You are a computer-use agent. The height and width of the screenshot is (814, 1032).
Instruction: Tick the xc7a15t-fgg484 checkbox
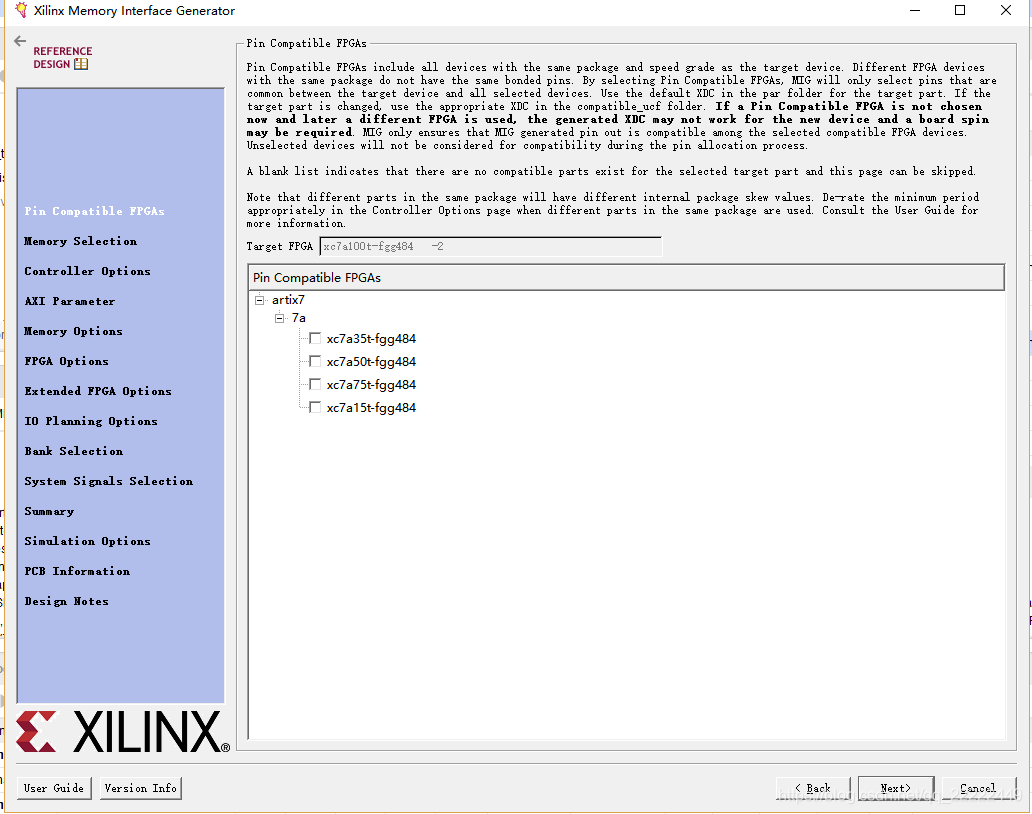315,407
